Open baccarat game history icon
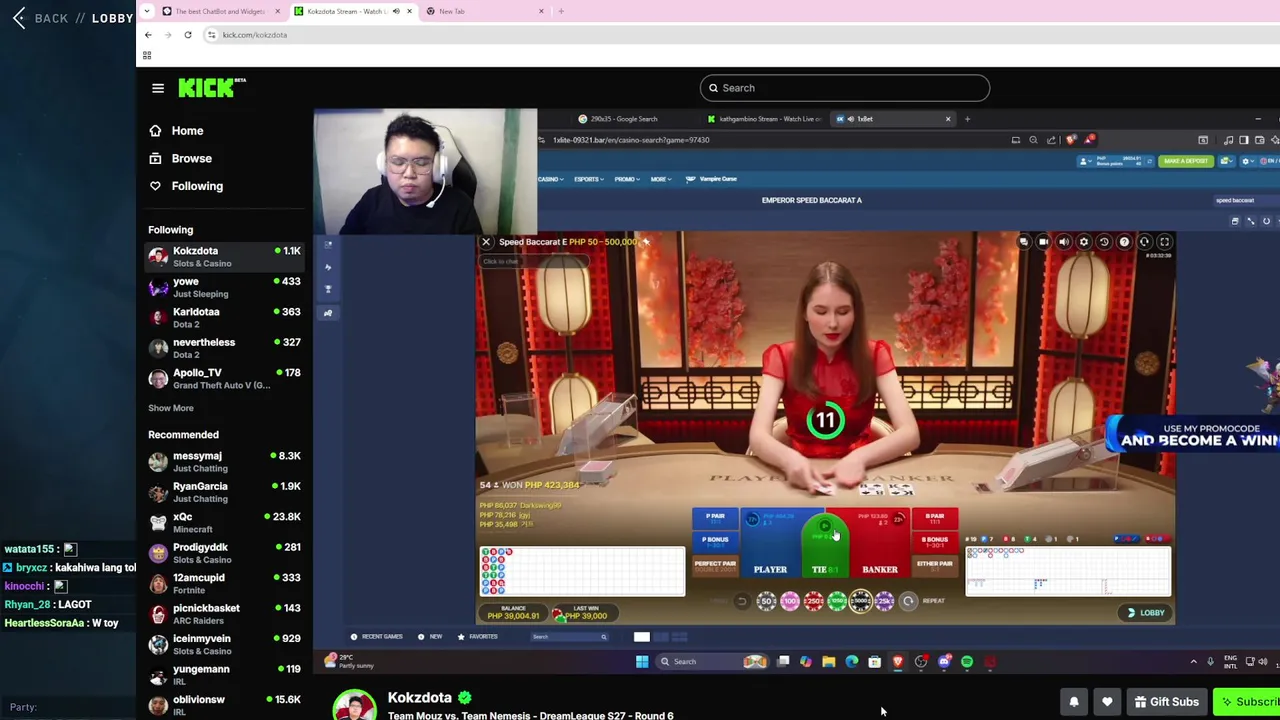The image size is (1280, 720). point(1104,242)
